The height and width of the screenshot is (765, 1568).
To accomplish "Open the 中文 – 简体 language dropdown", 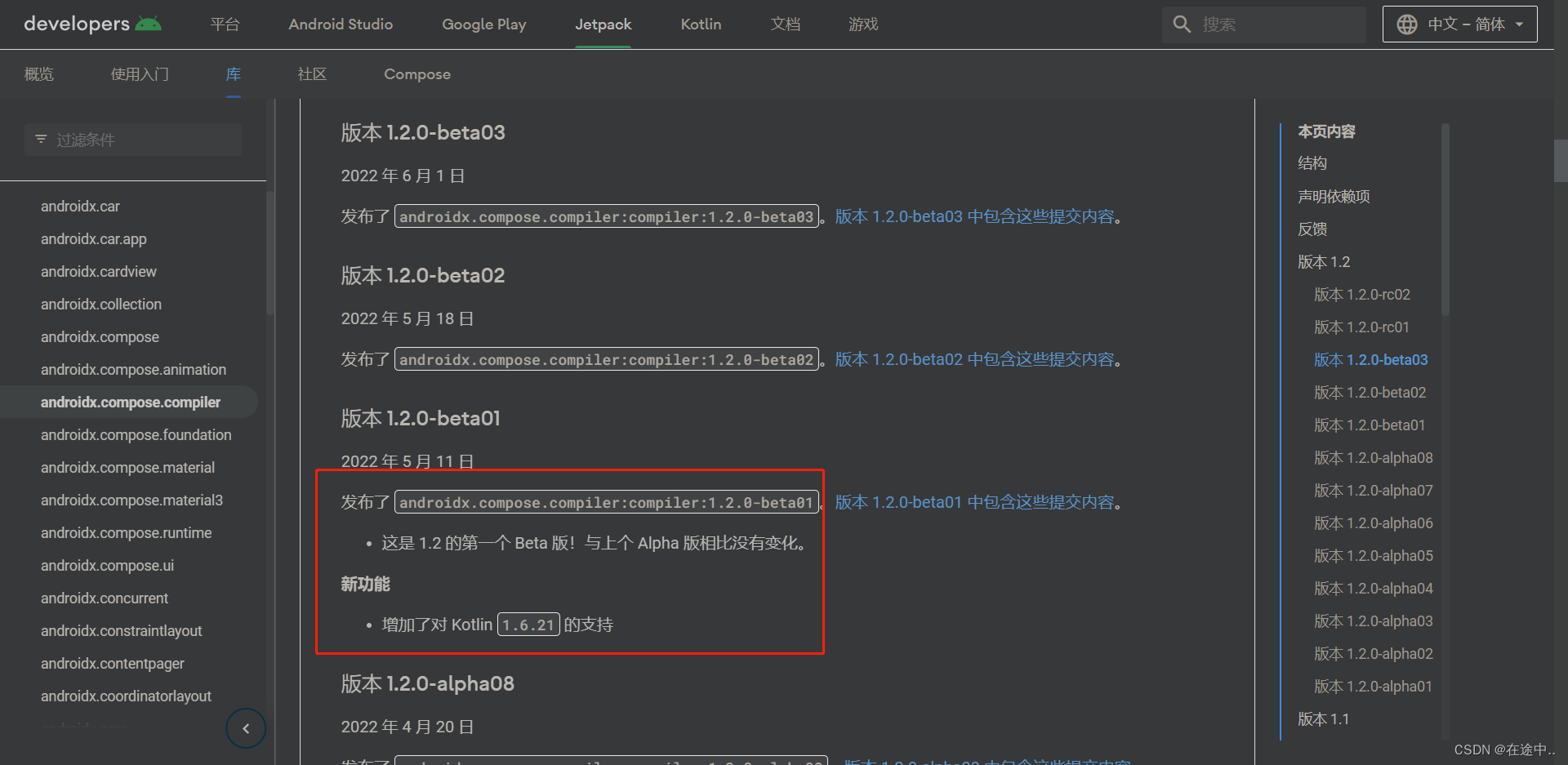I will point(1459,24).
